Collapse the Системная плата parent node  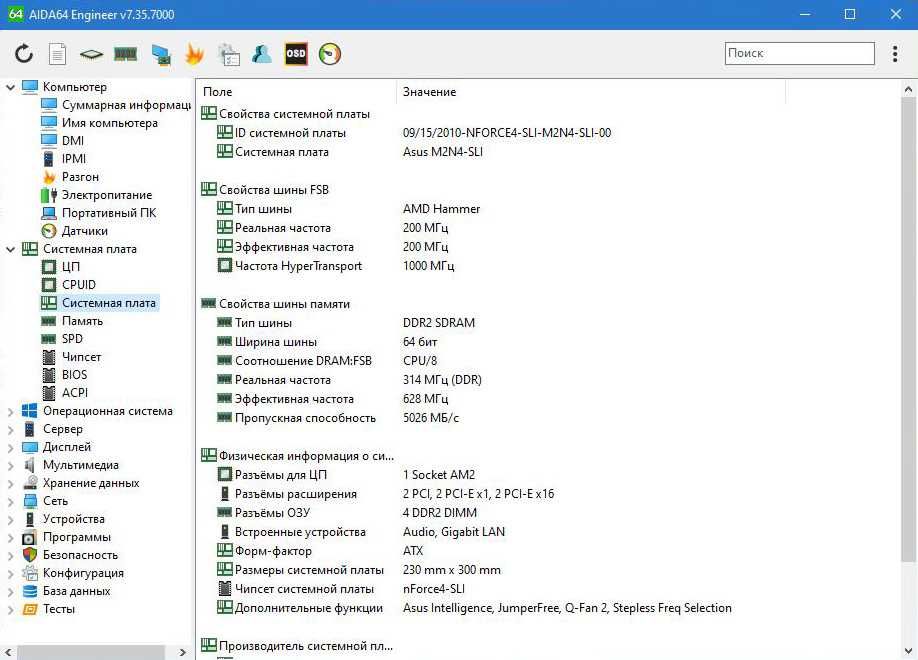coord(11,249)
